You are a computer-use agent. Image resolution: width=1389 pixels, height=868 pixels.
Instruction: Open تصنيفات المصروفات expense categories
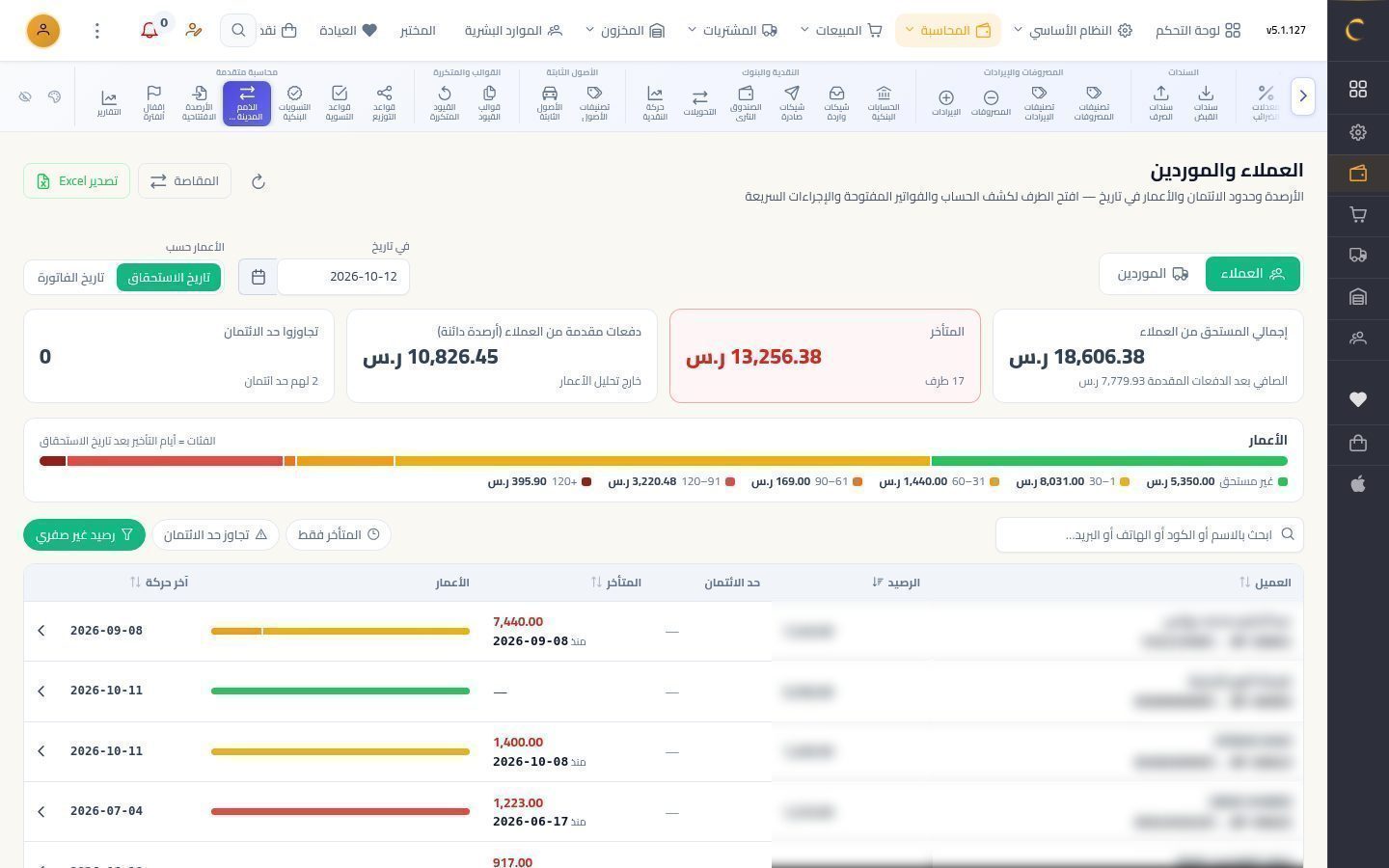[x=1094, y=102]
